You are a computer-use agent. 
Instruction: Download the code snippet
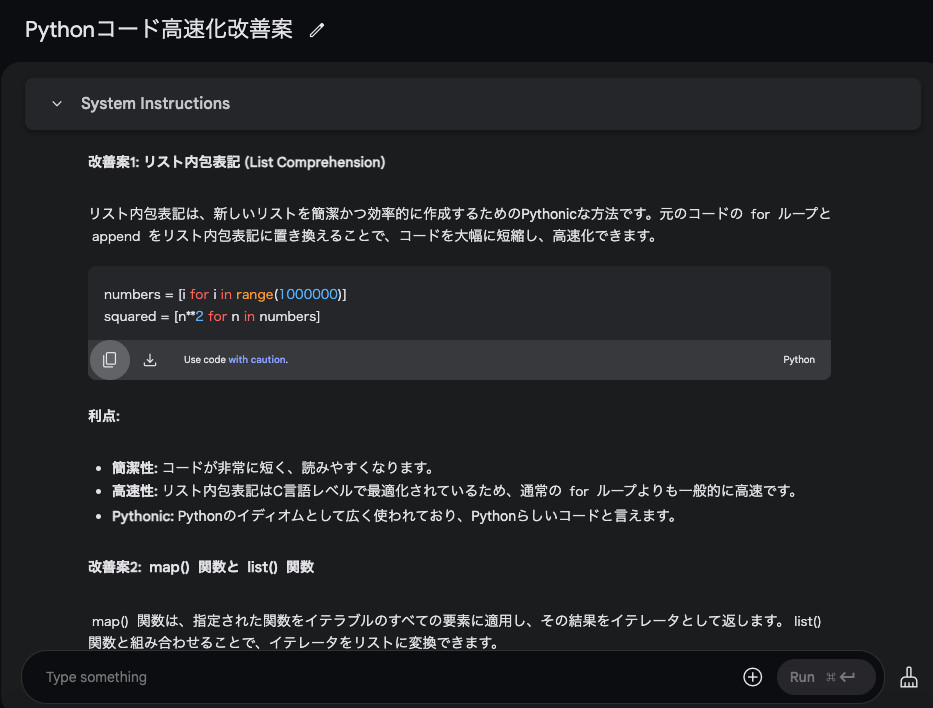click(x=150, y=359)
